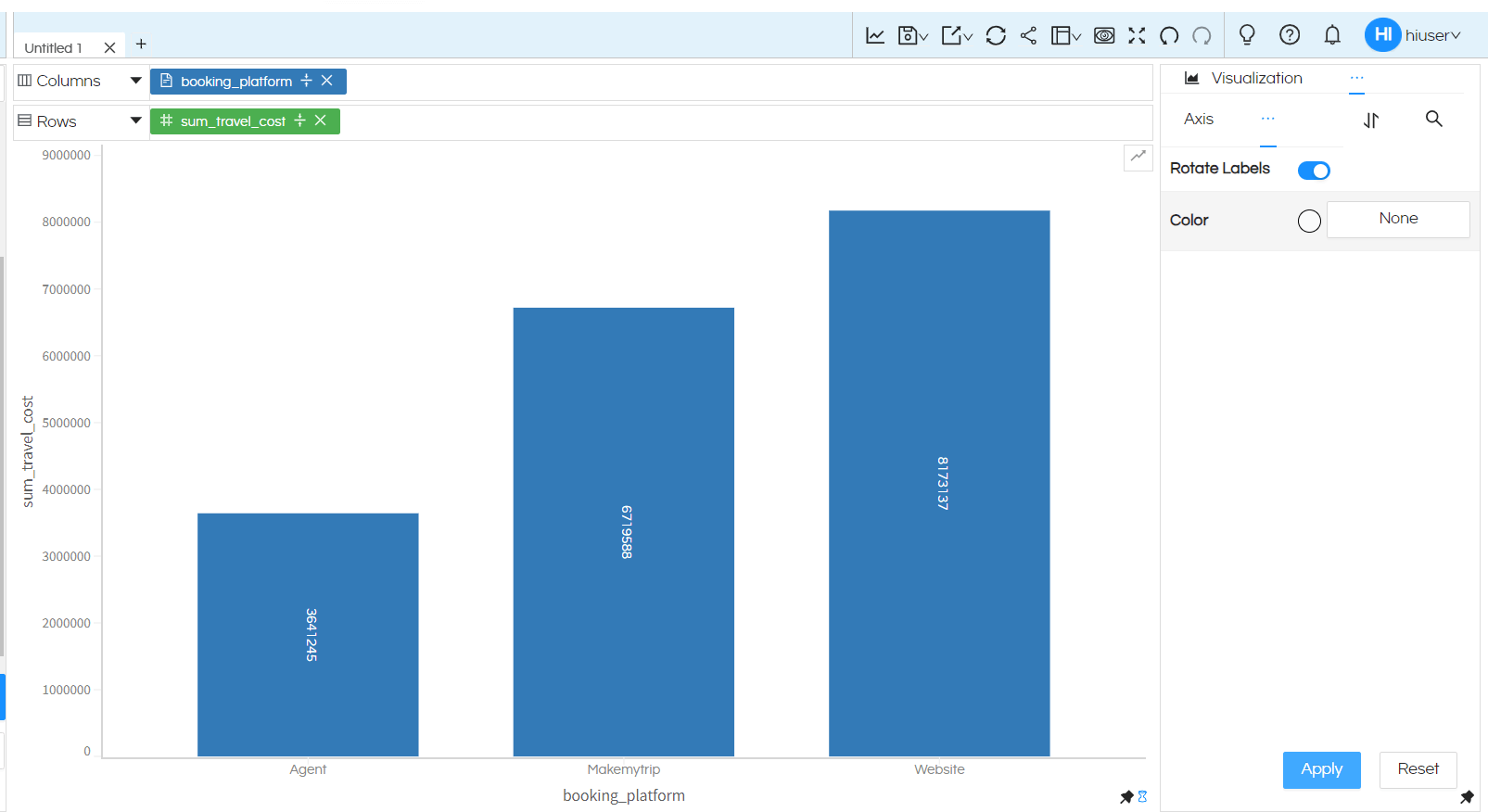The image size is (1488, 812).
Task: Click the Makemytrip x-axis label
Action: coord(624,769)
